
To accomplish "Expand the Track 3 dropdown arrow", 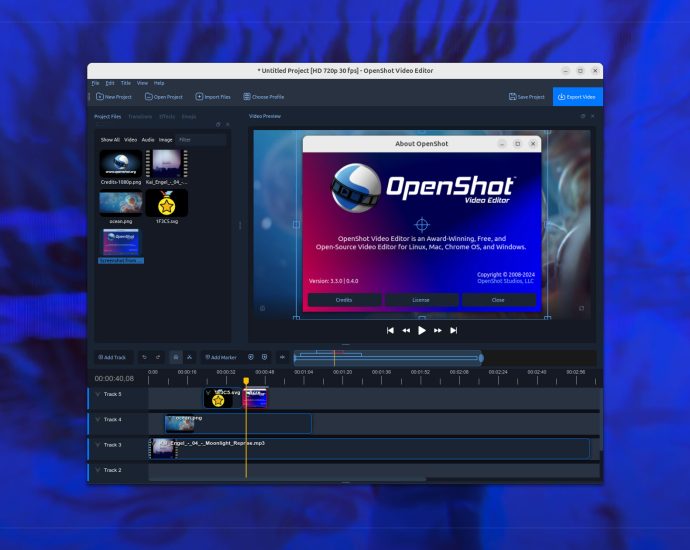I will 98,445.
